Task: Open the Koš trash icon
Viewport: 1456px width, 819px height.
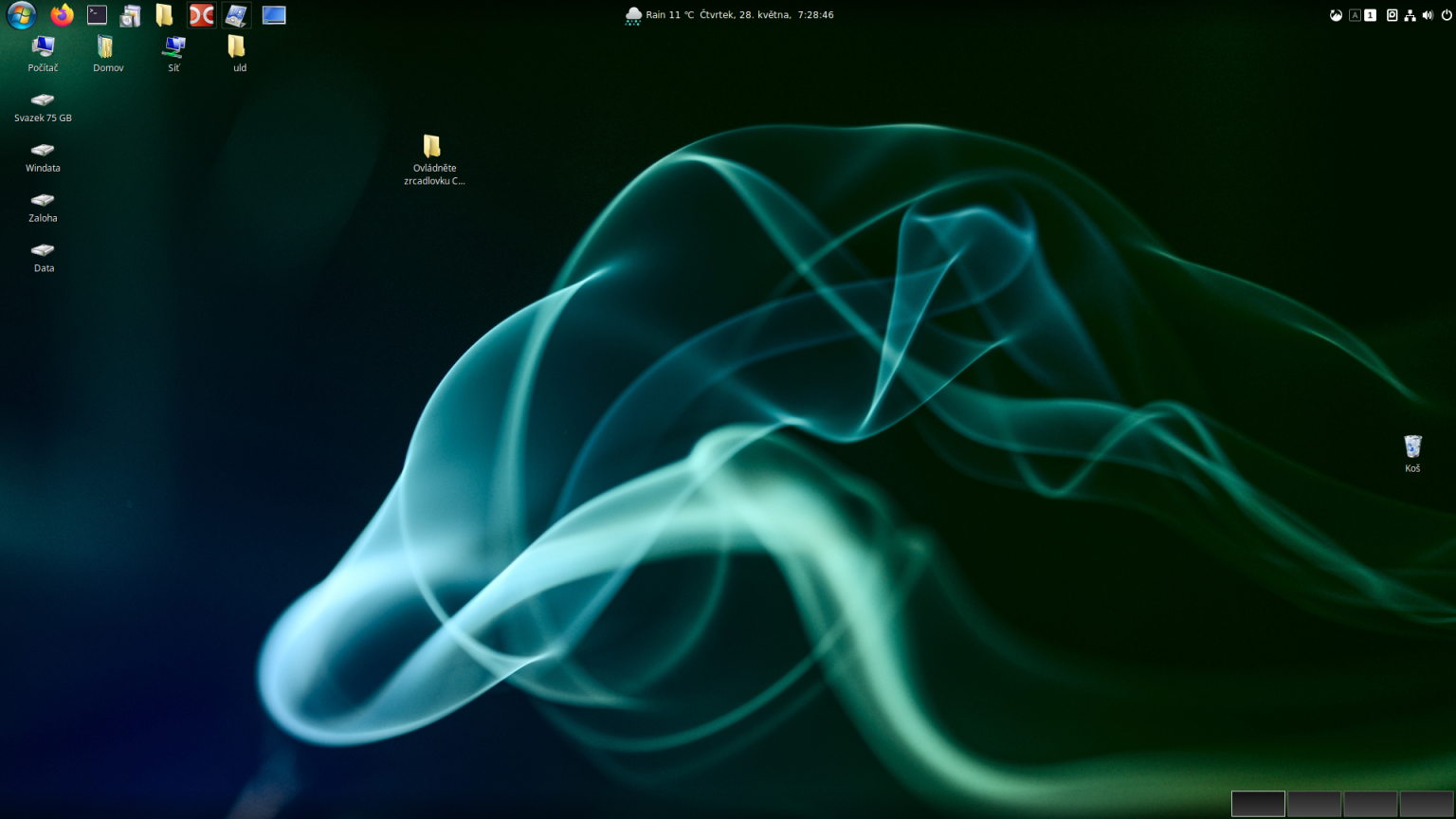Action: [x=1412, y=447]
